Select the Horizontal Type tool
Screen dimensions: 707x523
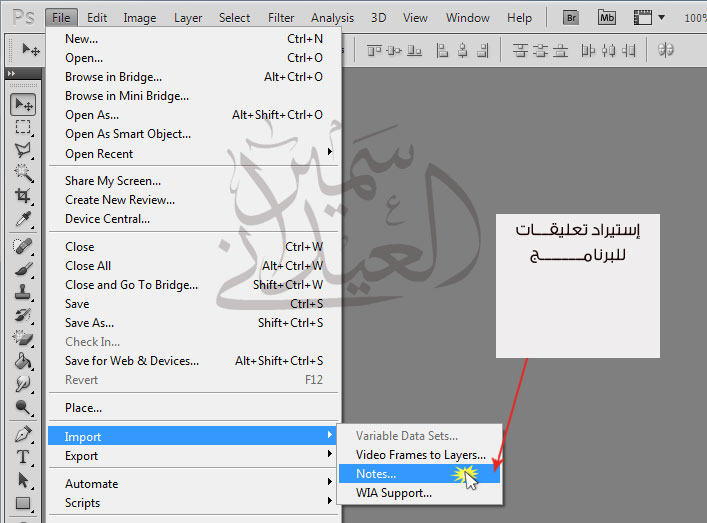[23, 457]
